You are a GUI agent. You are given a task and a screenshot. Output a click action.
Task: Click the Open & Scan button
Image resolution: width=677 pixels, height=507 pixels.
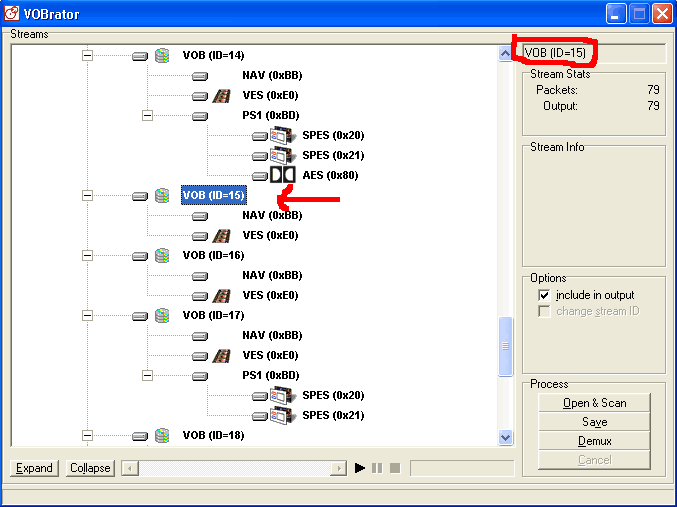595,403
